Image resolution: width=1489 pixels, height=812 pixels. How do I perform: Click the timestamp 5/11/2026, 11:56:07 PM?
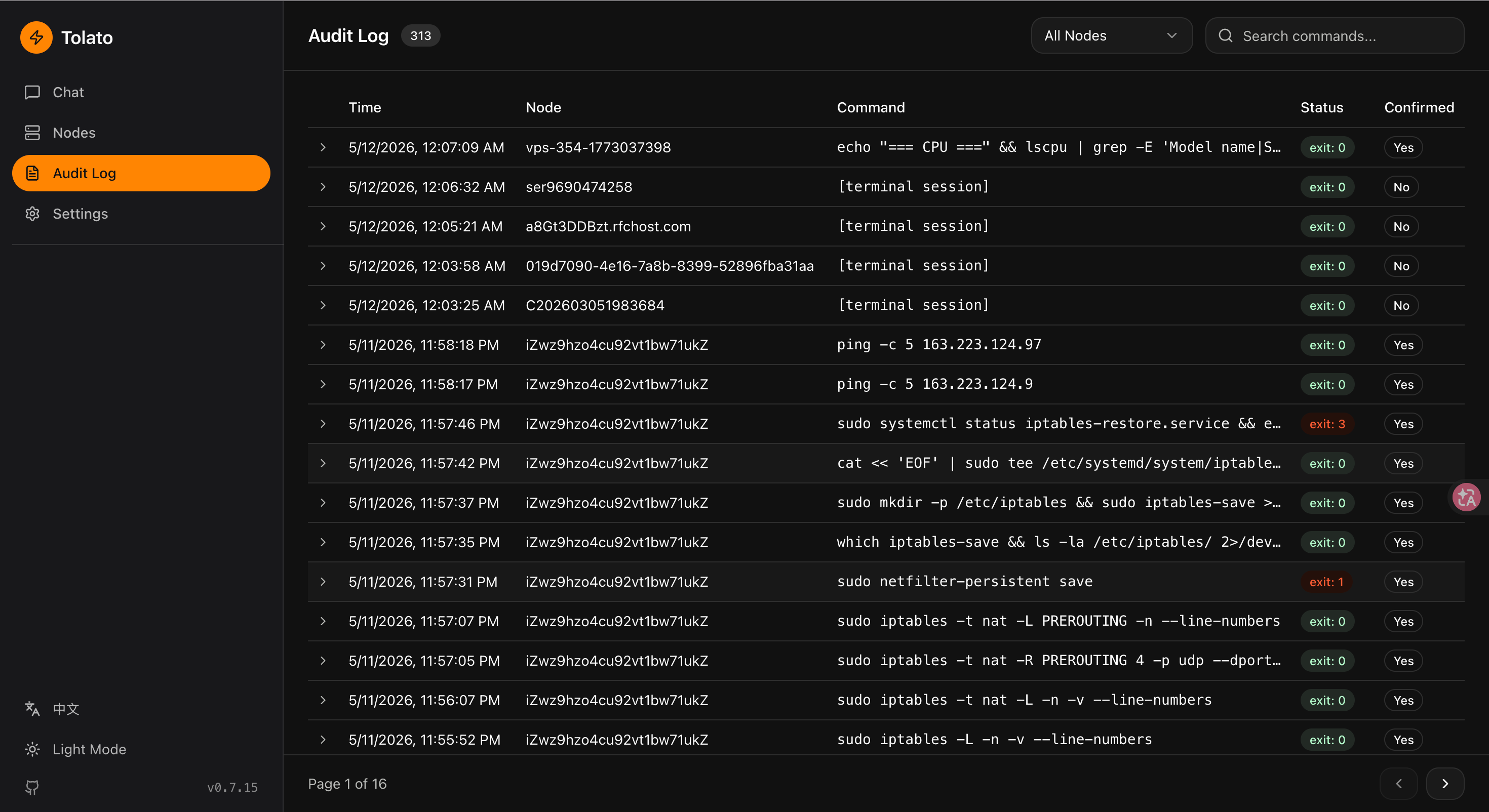424,701
